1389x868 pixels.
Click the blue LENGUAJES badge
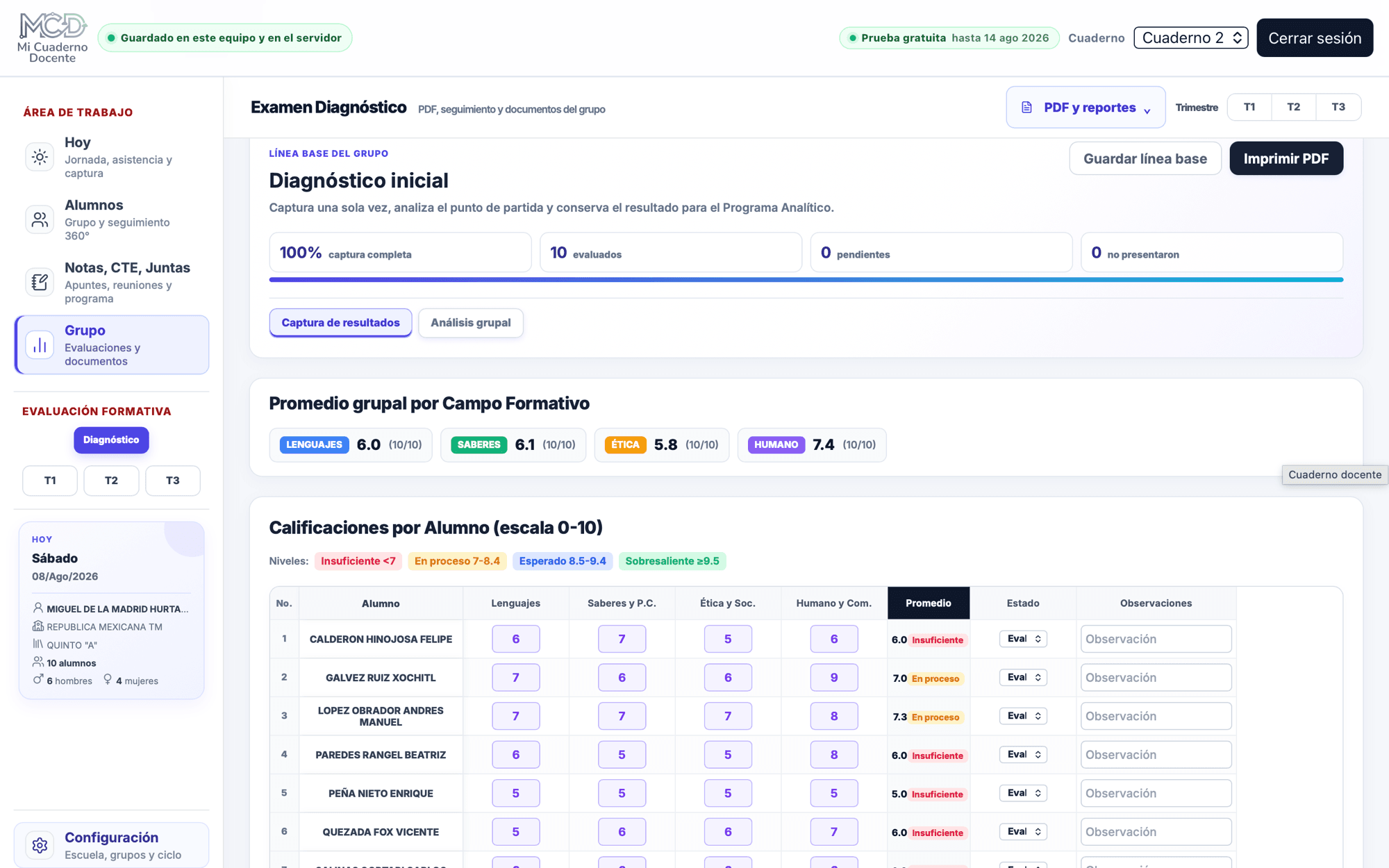click(315, 445)
